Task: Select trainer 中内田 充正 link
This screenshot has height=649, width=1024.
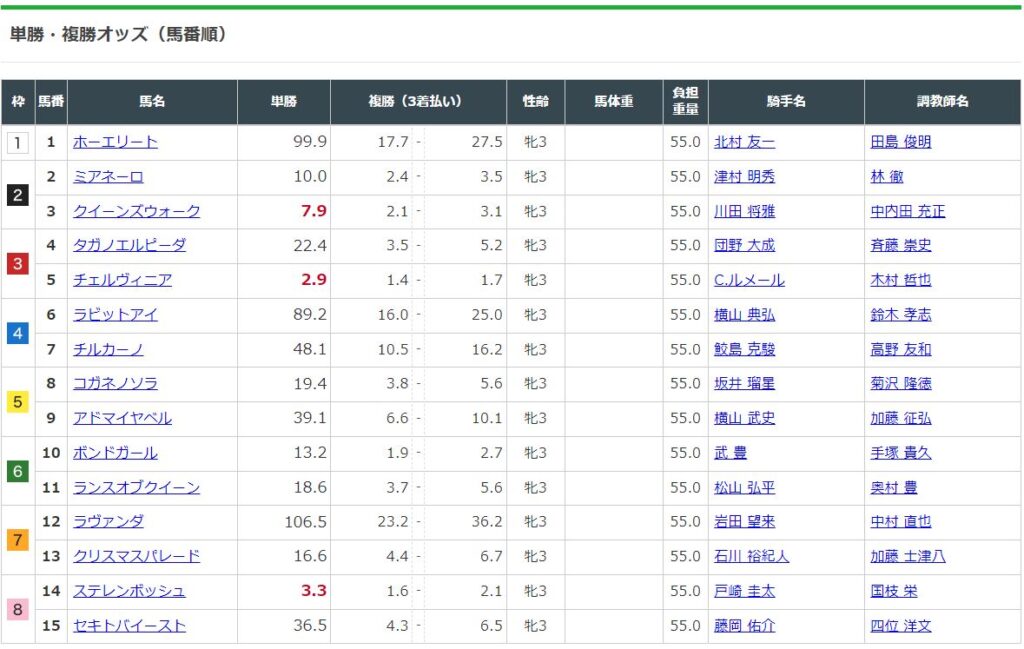Action: (x=907, y=211)
